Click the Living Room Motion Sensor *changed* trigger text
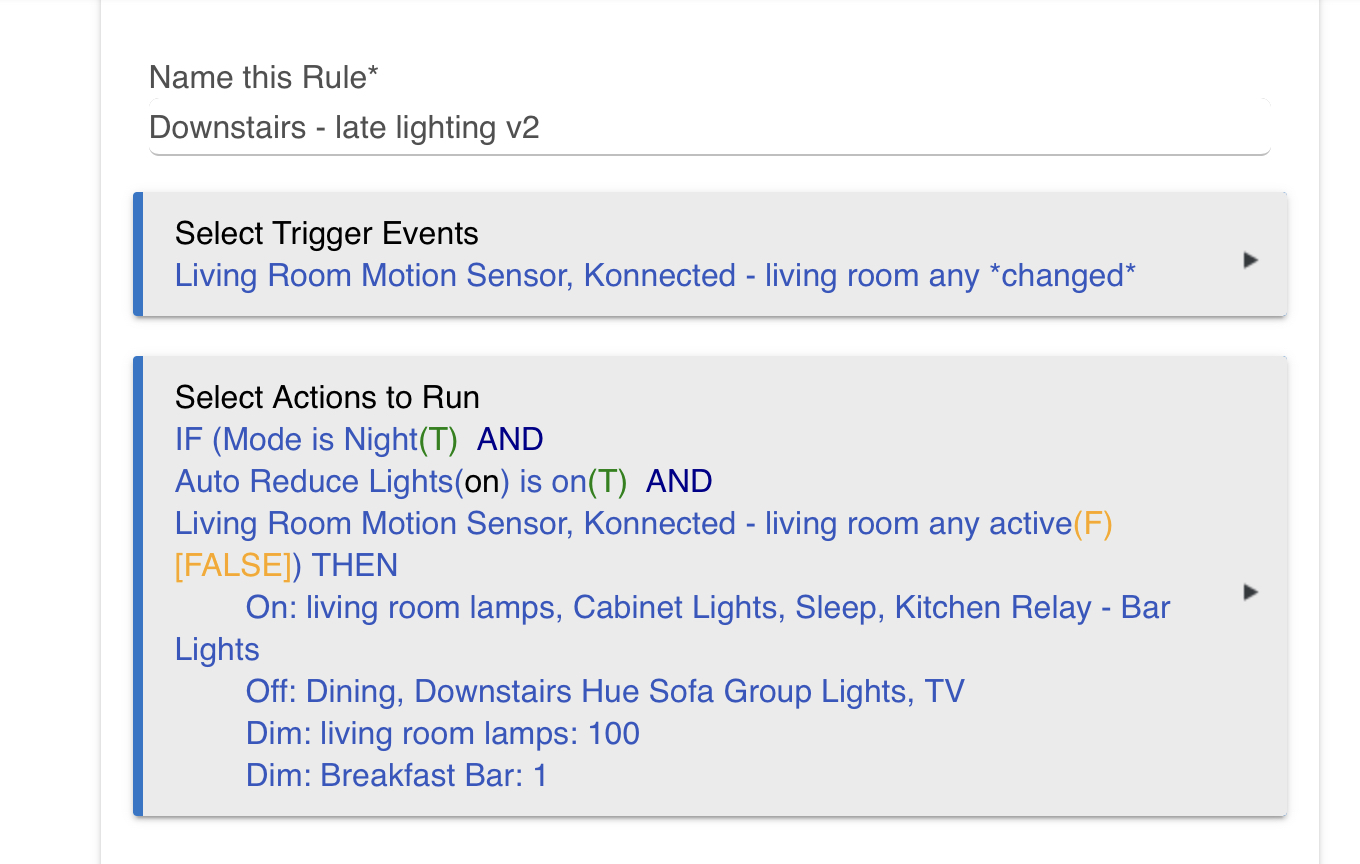 [x=655, y=276]
